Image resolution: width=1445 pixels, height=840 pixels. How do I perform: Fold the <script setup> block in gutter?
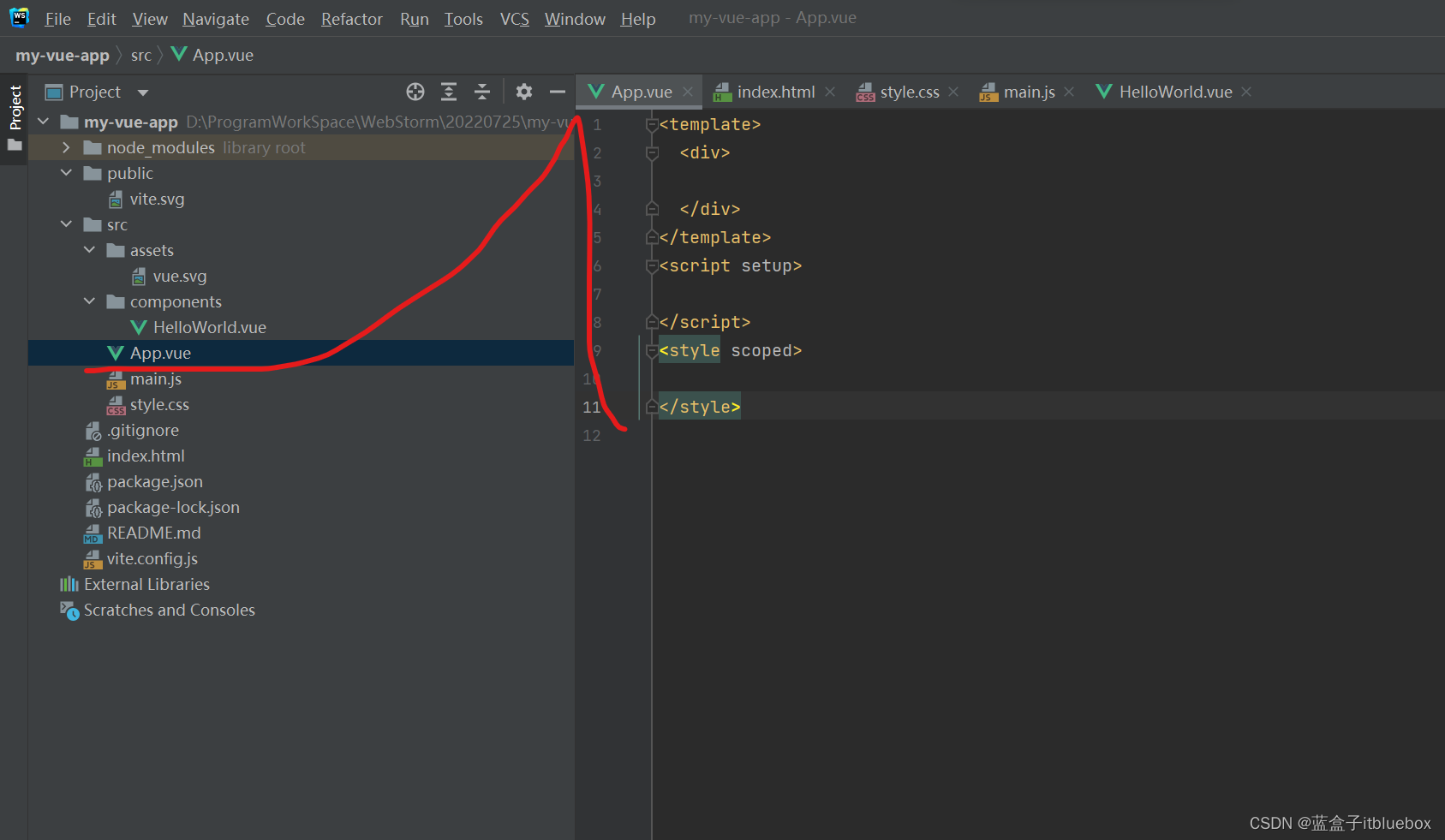pos(652,266)
